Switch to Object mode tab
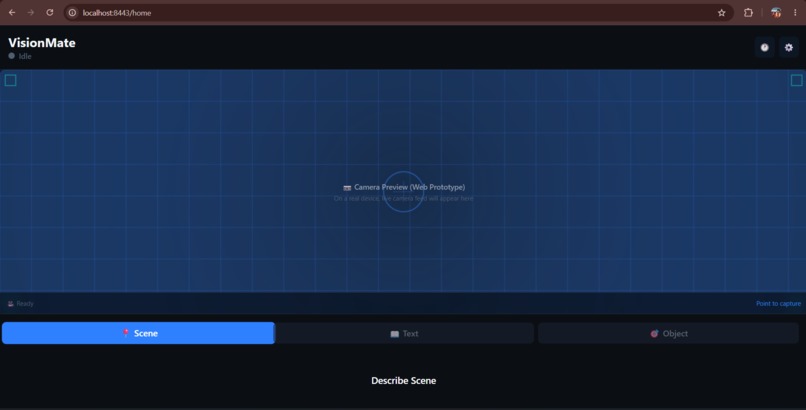The image size is (806, 410). [668, 333]
